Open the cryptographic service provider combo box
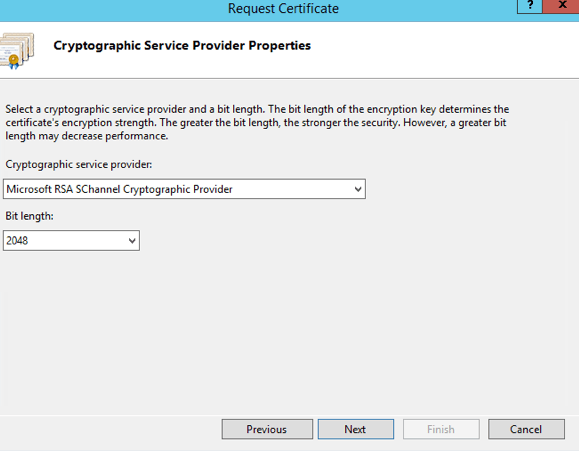The image size is (579, 451). point(184,189)
